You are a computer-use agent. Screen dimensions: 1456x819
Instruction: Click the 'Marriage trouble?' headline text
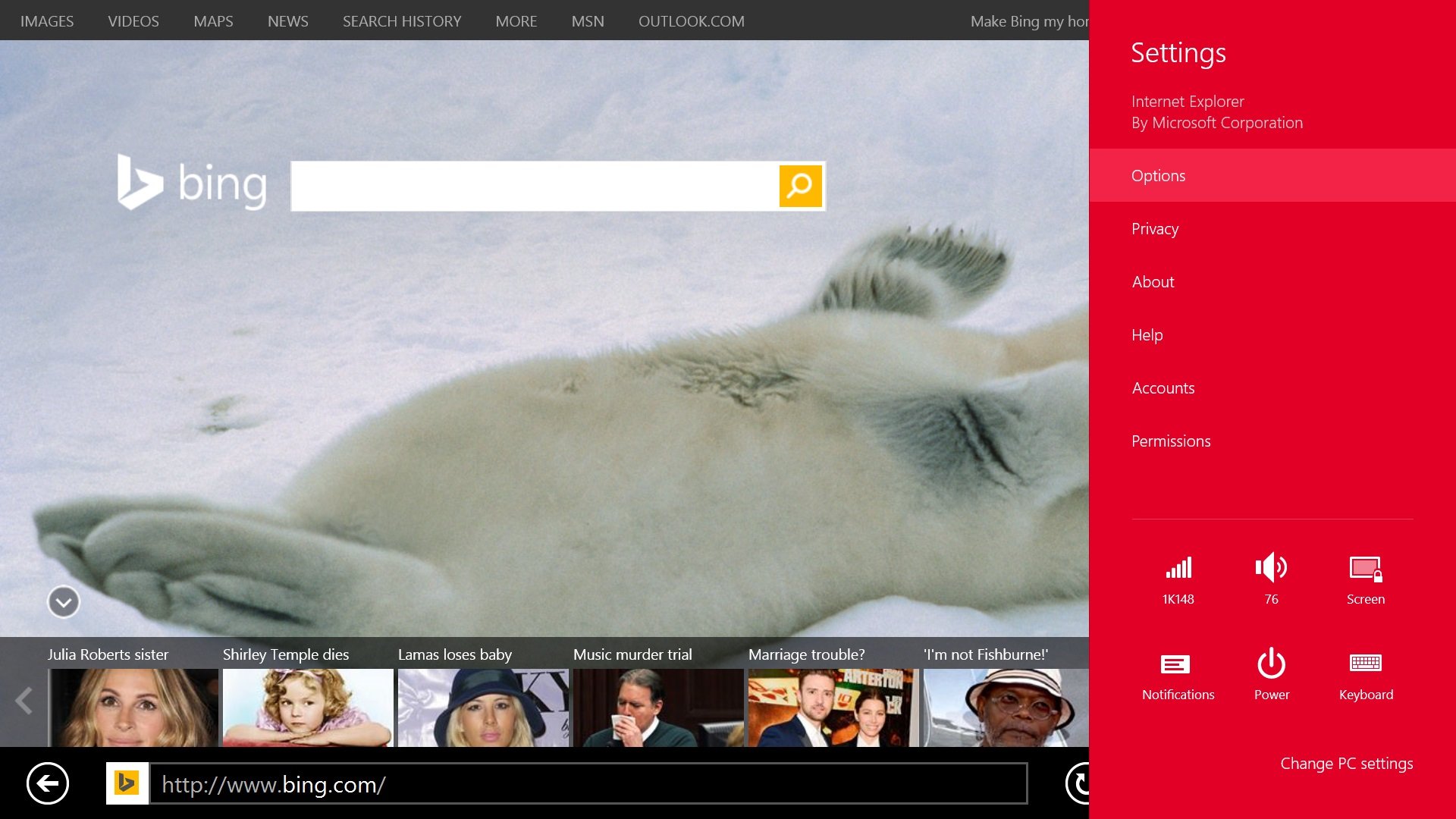coord(807,654)
